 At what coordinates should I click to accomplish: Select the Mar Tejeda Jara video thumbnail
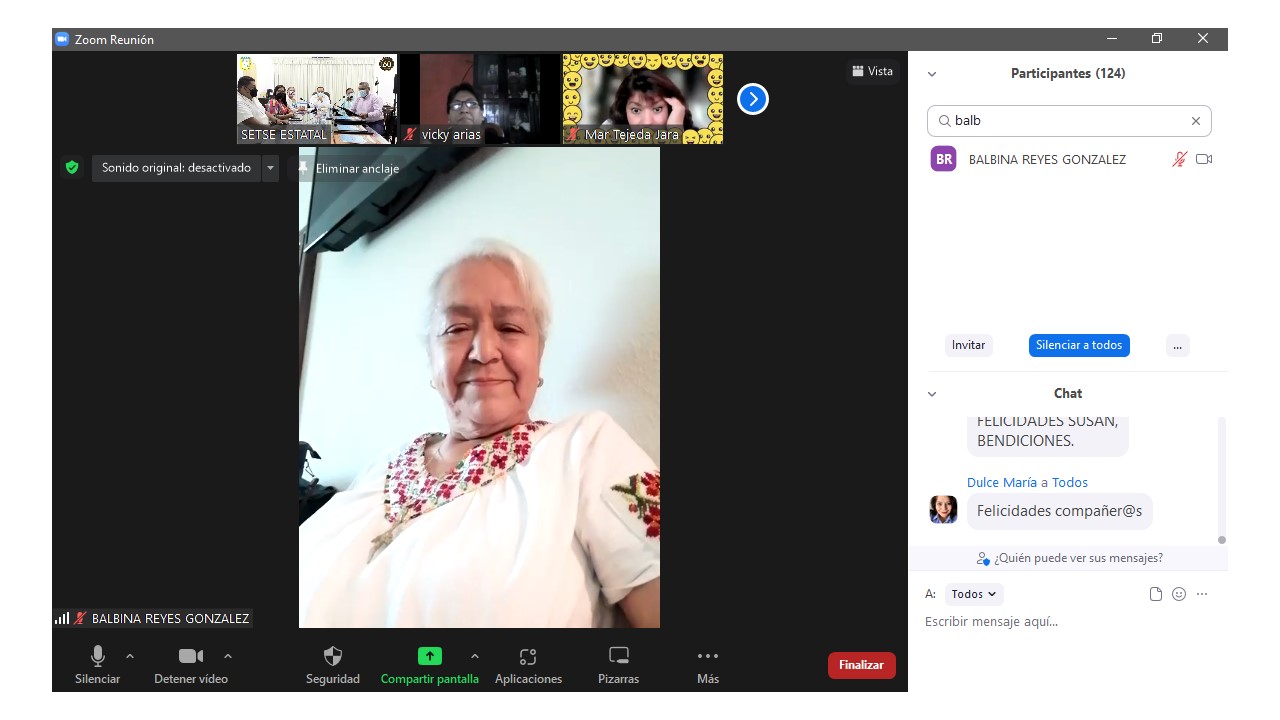pyautogui.click(x=643, y=99)
